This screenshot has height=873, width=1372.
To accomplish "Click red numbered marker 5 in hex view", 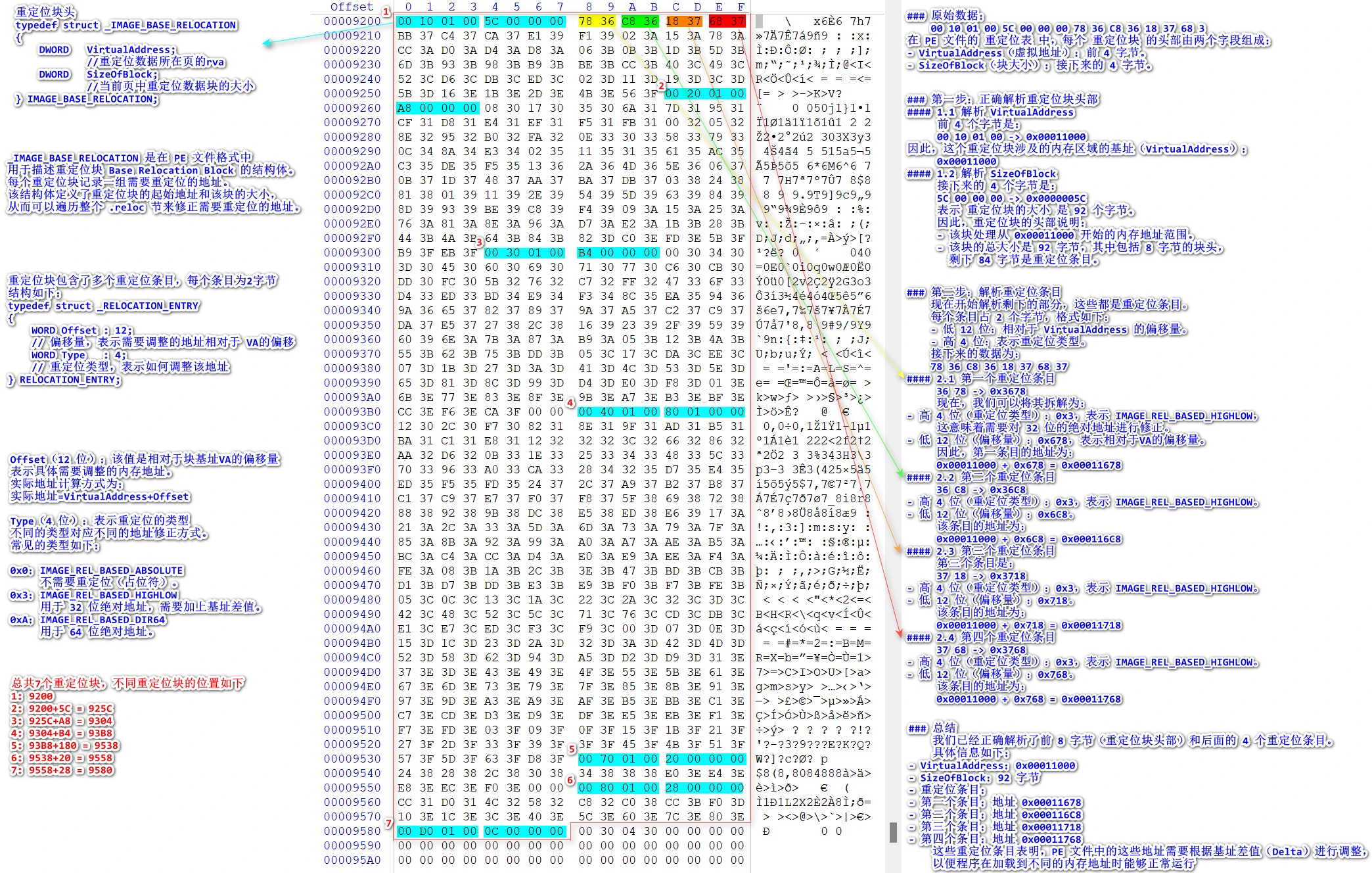I will pos(572,749).
